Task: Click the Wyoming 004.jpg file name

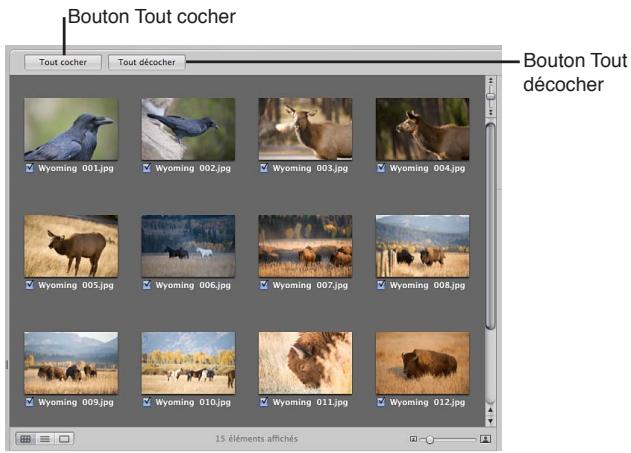Action: pos(427,169)
